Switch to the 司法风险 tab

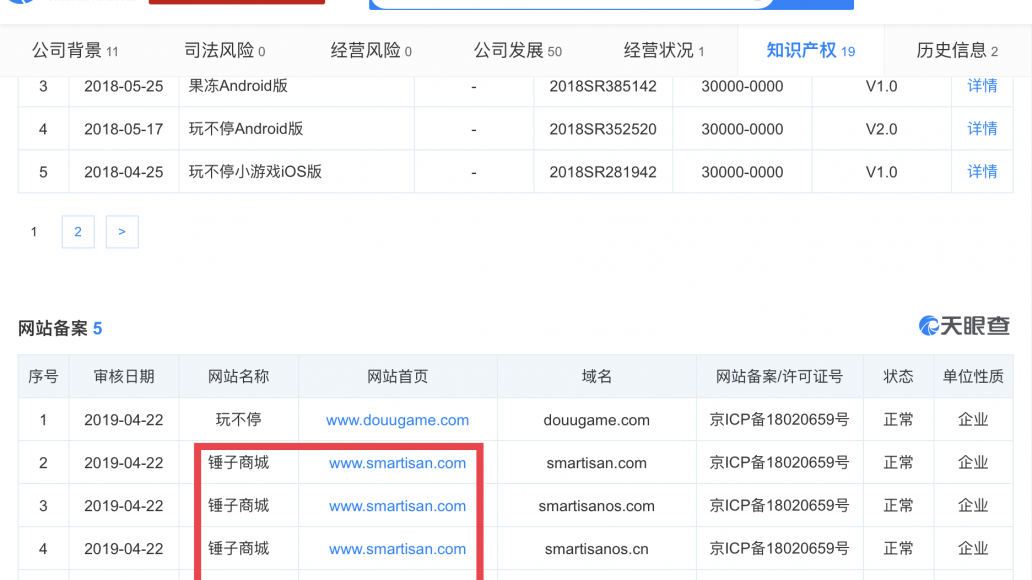(225, 51)
